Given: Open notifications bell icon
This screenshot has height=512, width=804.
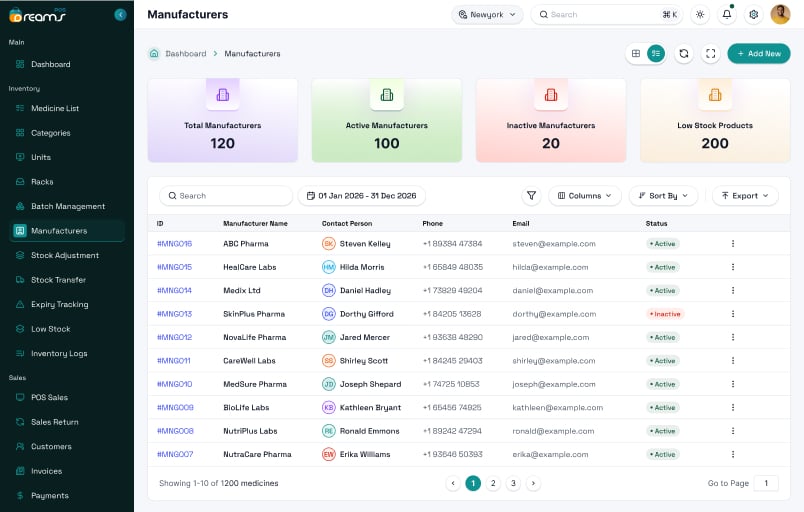Looking at the screenshot, I should [727, 14].
